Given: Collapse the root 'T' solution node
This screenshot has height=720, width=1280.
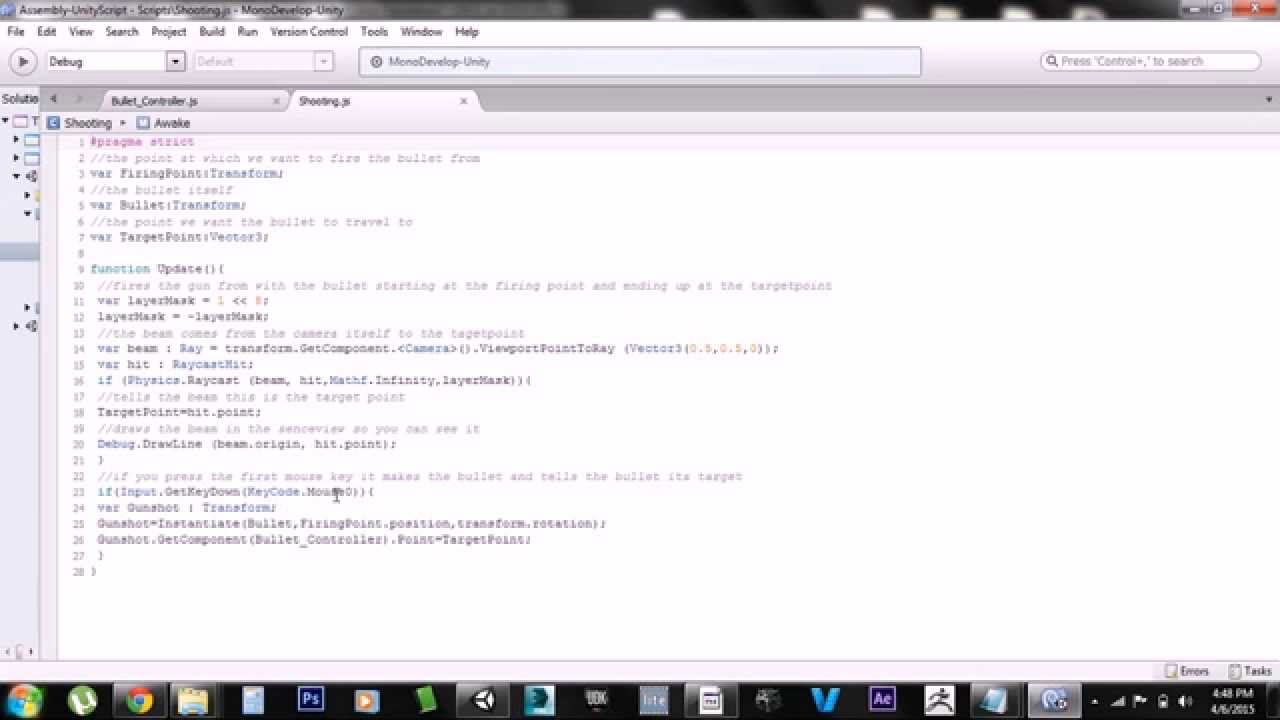Looking at the screenshot, I should [x=5, y=121].
